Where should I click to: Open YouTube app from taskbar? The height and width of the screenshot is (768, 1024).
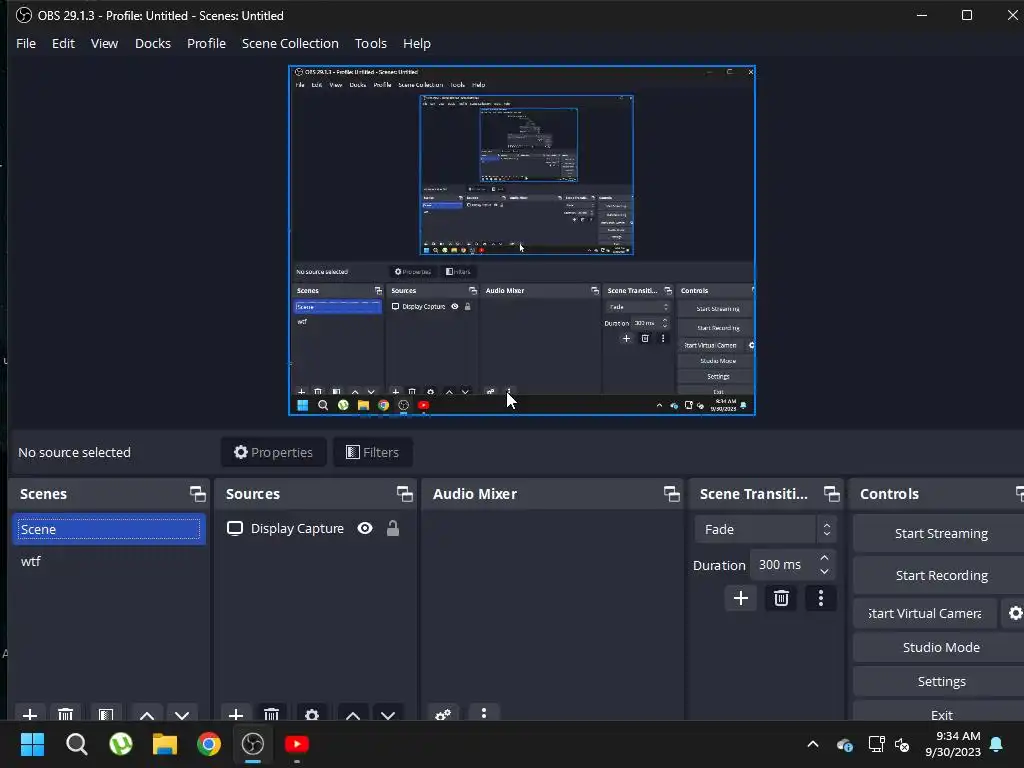coord(297,744)
